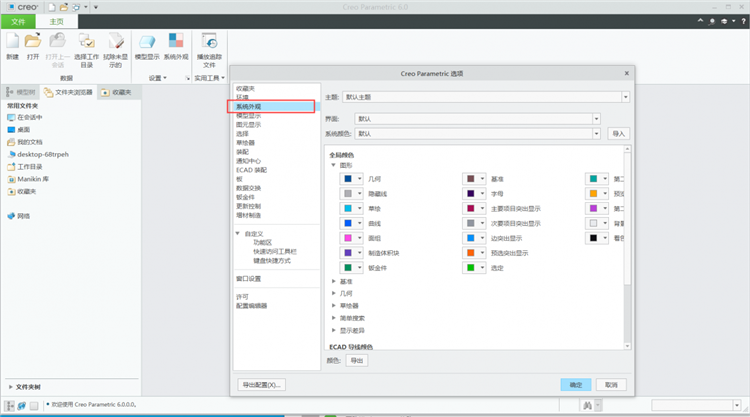Expand the 简单搜索 color section
The width and height of the screenshot is (750, 417).
pos(333,318)
